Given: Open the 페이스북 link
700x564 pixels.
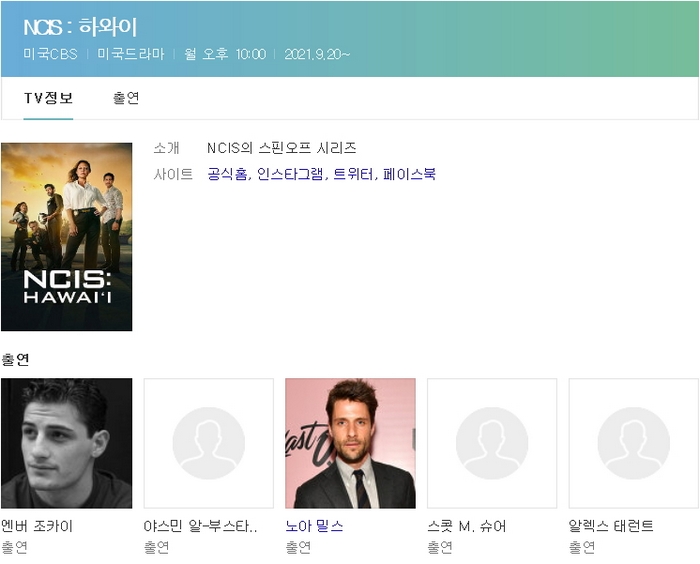Looking at the screenshot, I should click(409, 174).
